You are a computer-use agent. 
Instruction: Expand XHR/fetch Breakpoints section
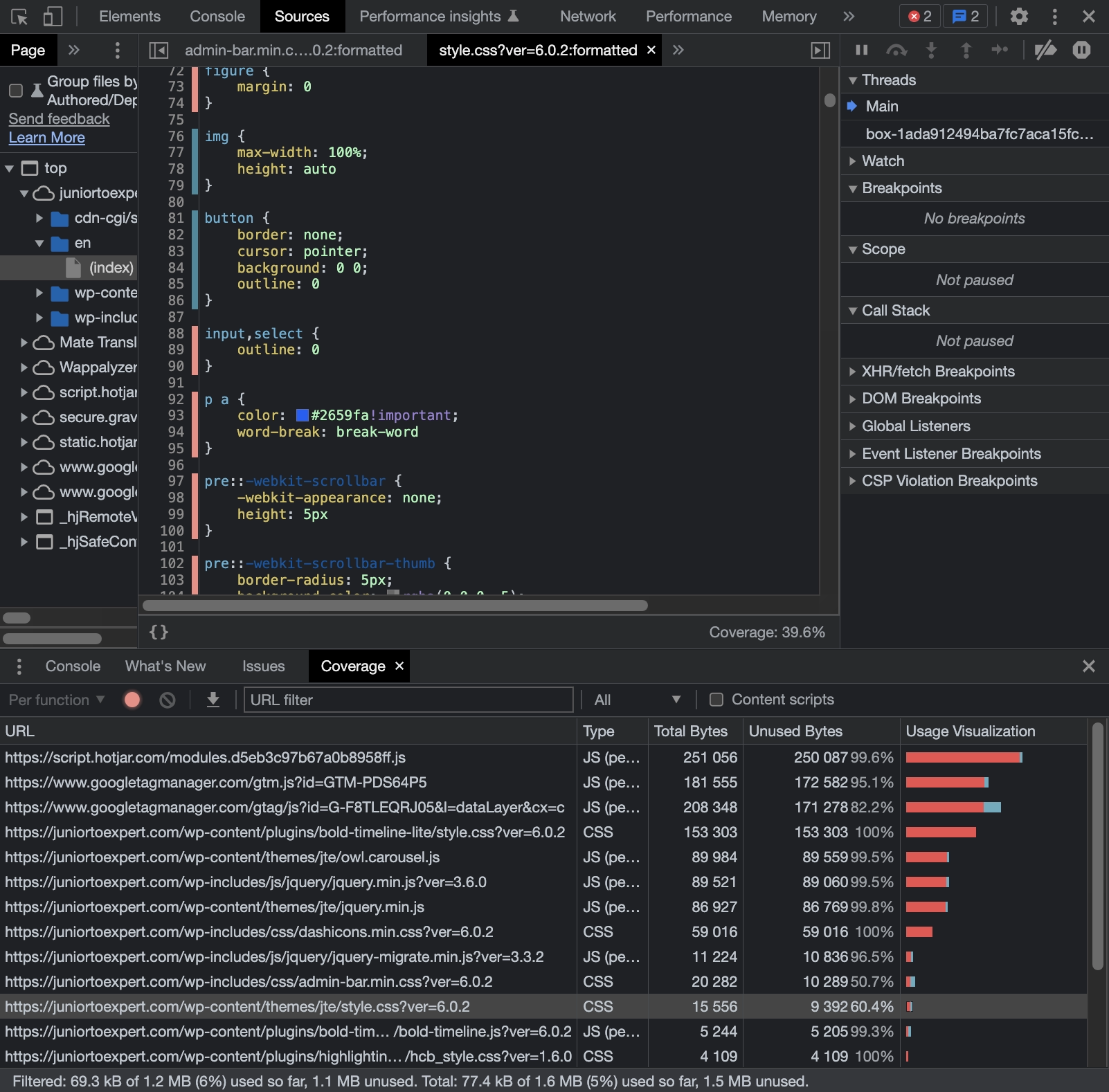coord(974,371)
